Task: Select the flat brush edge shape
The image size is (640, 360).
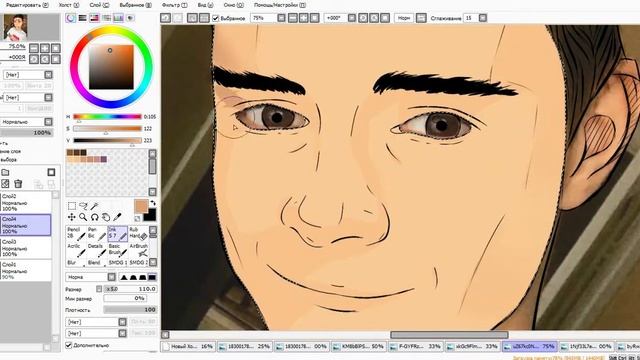Action: 152,277
